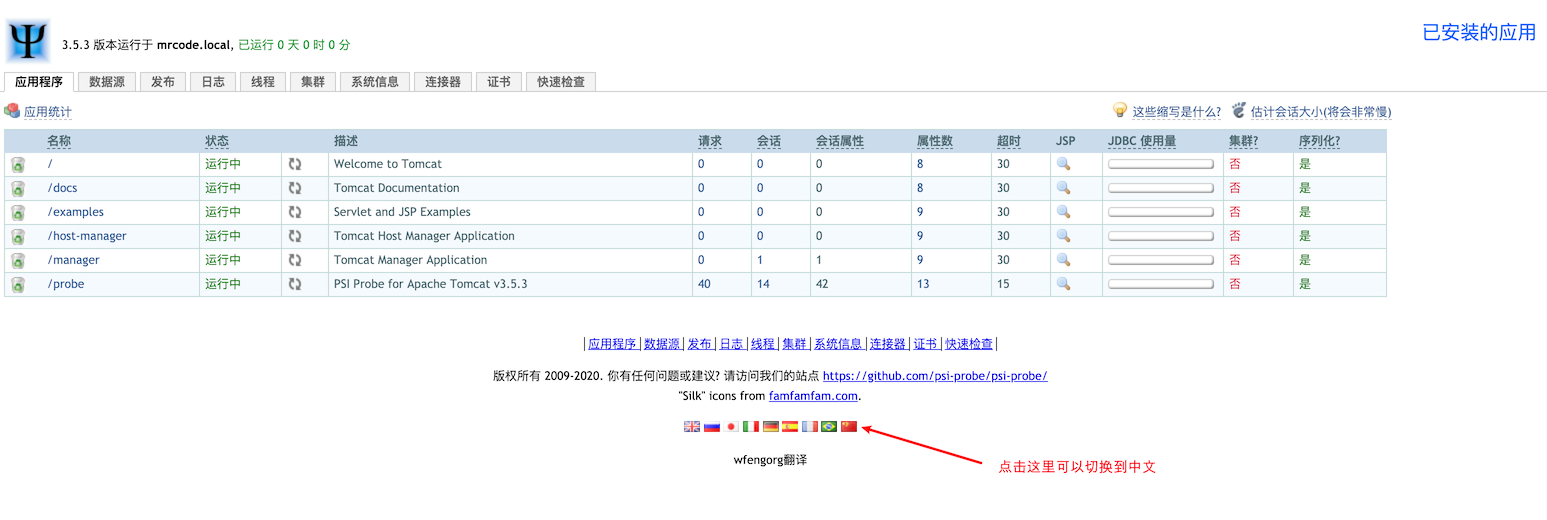Click the Brazilian flag icon

[829, 426]
